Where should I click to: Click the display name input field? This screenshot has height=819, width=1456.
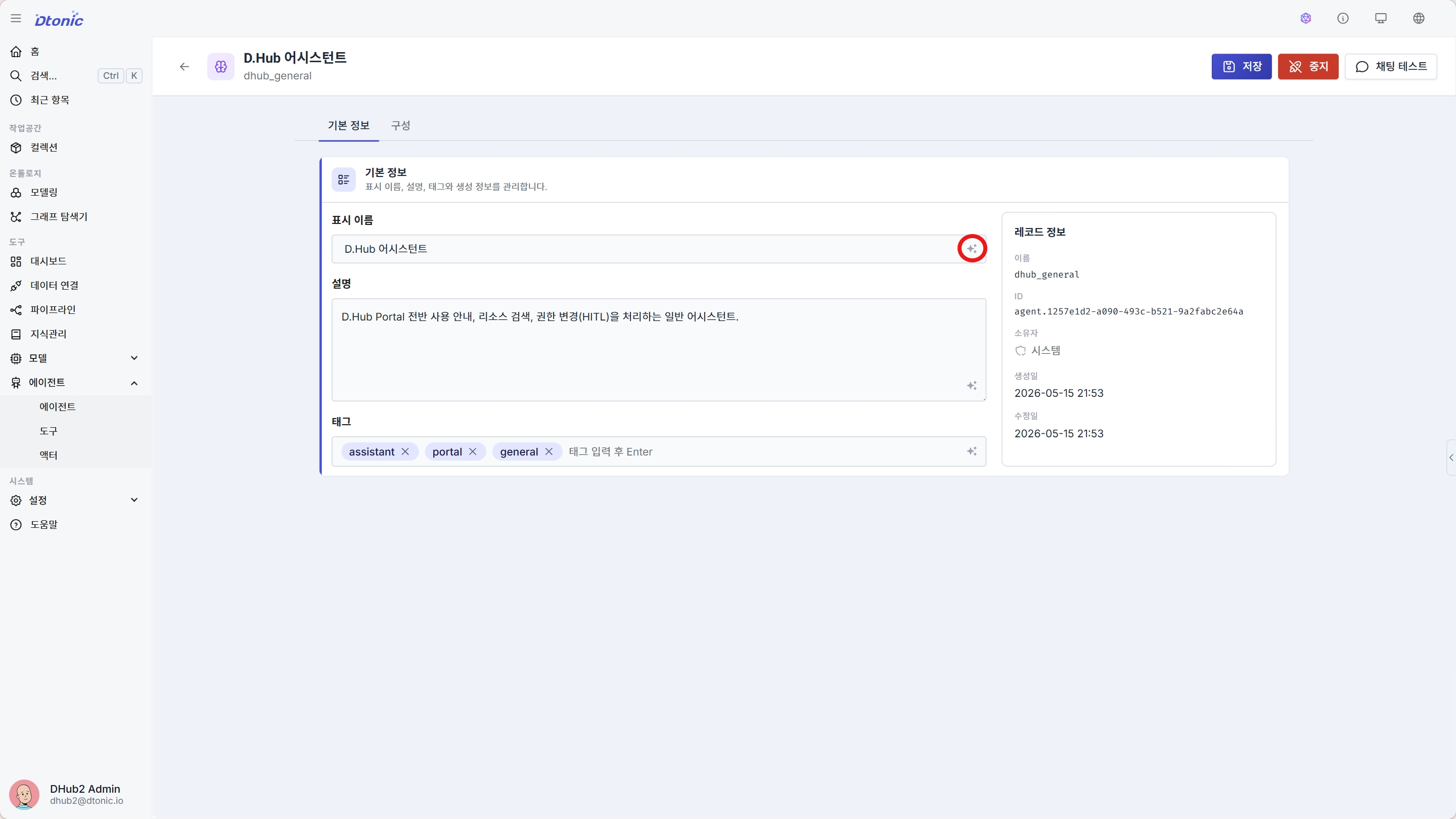pos(659,249)
